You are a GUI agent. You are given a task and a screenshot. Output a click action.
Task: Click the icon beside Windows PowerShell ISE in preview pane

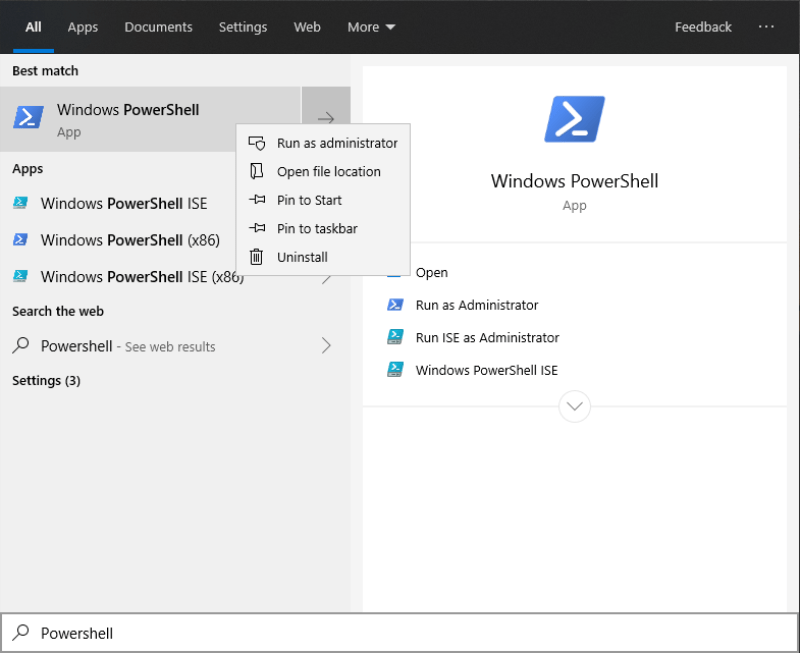395,369
